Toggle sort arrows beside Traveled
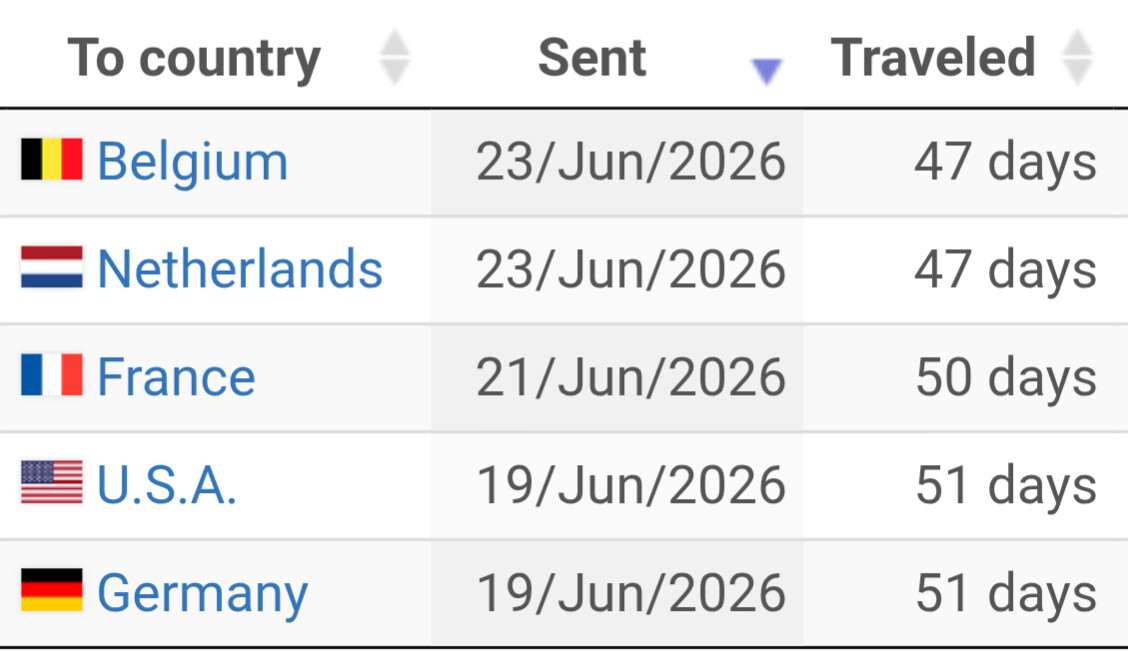This screenshot has width=1128, height=652. 1077,58
